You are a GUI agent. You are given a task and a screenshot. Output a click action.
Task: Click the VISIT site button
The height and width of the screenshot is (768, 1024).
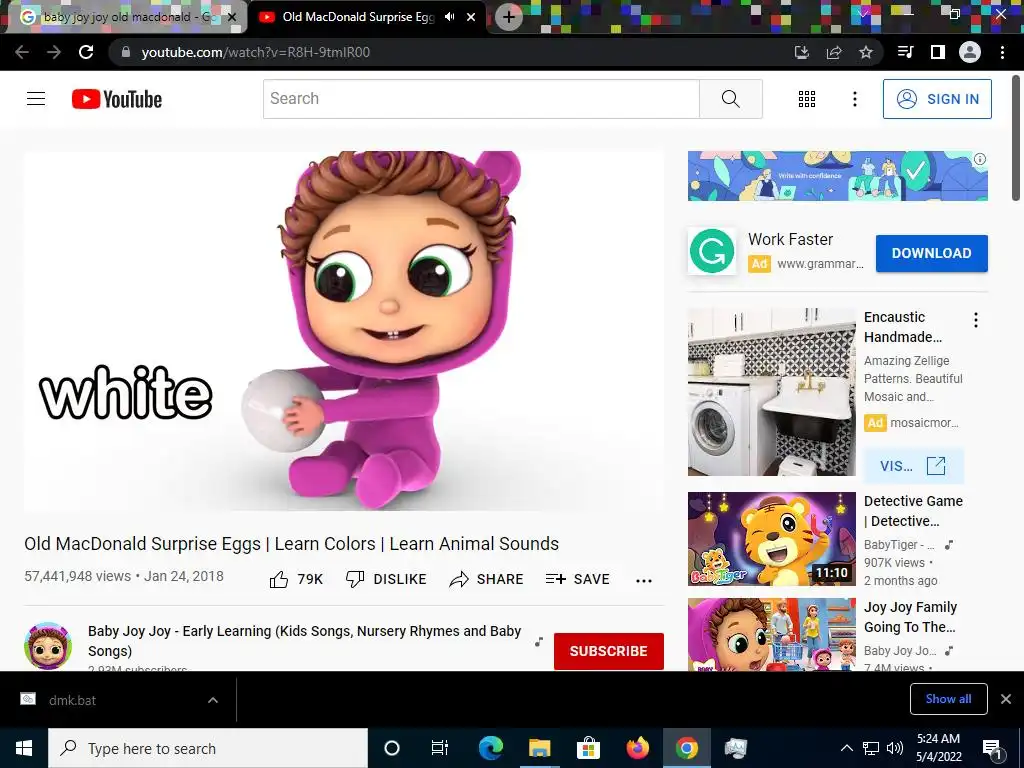click(x=913, y=466)
